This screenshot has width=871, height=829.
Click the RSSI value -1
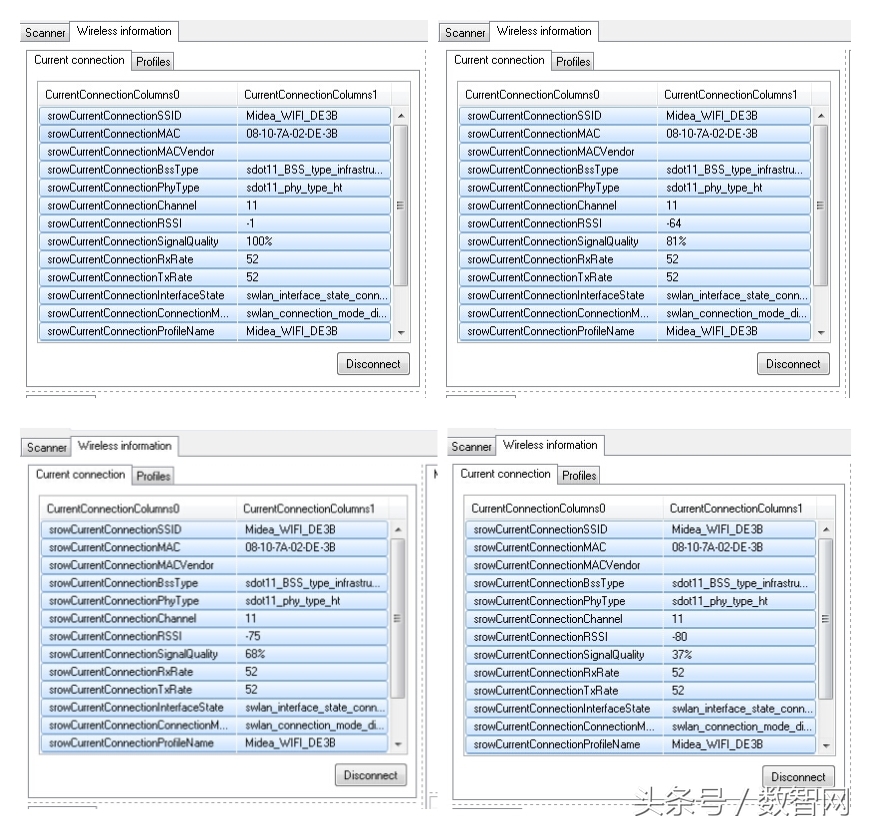pyautogui.click(x=251, y=223)
